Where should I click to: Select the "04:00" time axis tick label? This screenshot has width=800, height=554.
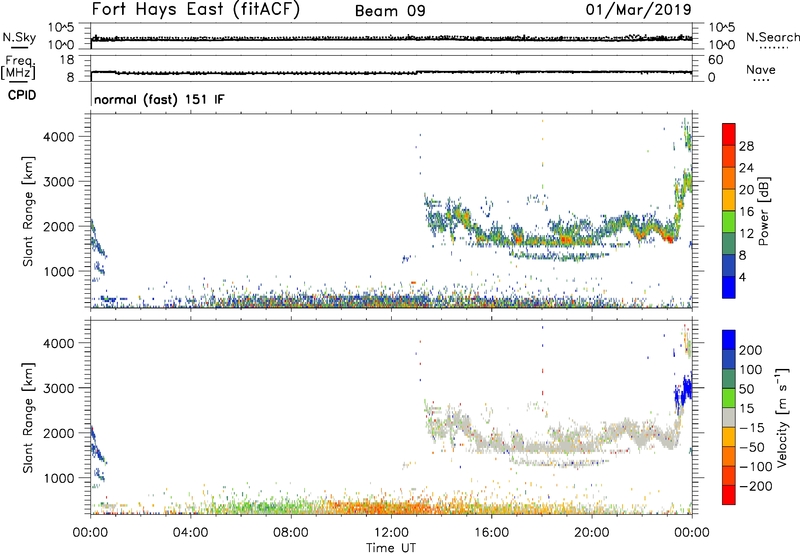click(190, 533)
